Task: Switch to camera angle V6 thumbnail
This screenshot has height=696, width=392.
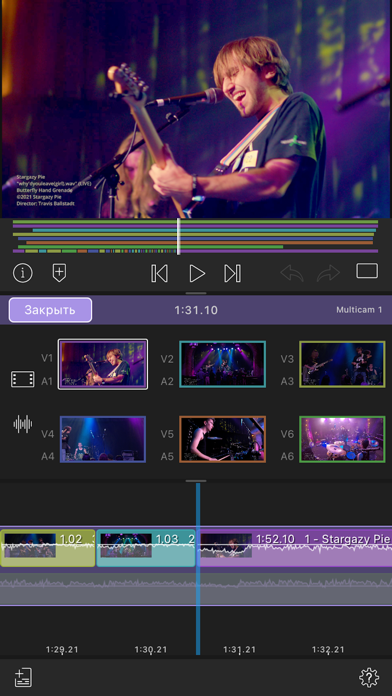Action: 342,439
